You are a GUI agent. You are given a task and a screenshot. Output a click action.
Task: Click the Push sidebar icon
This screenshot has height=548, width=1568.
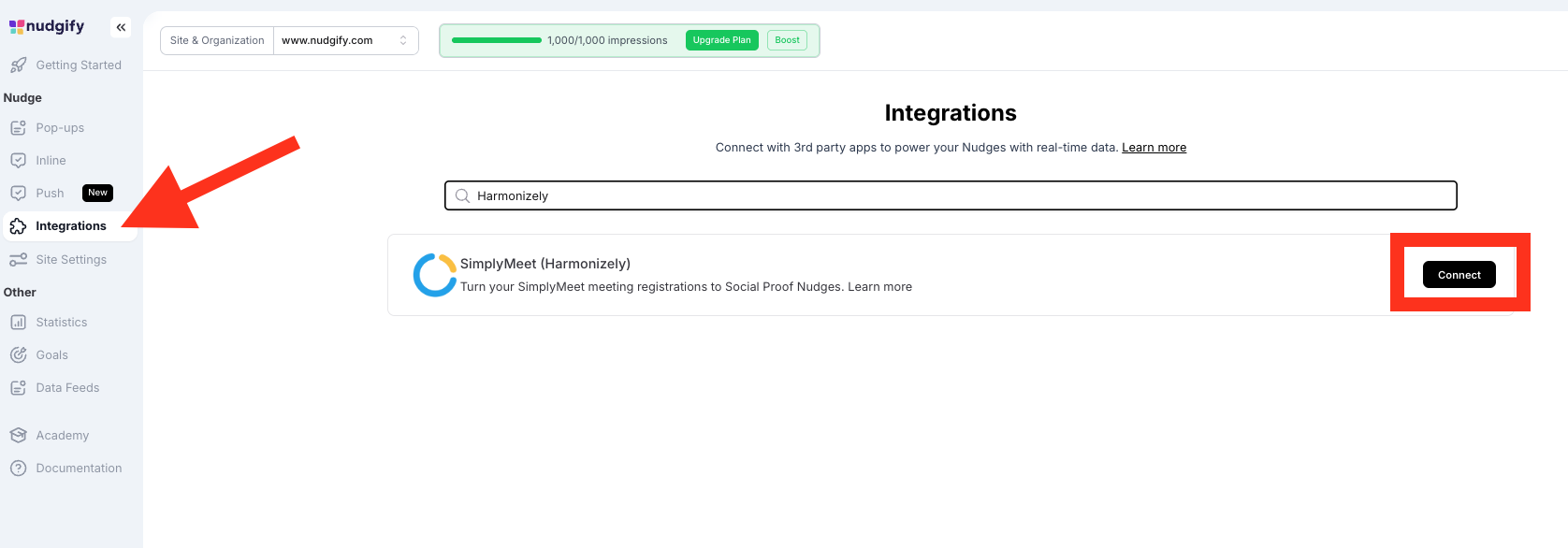point(18,194)
